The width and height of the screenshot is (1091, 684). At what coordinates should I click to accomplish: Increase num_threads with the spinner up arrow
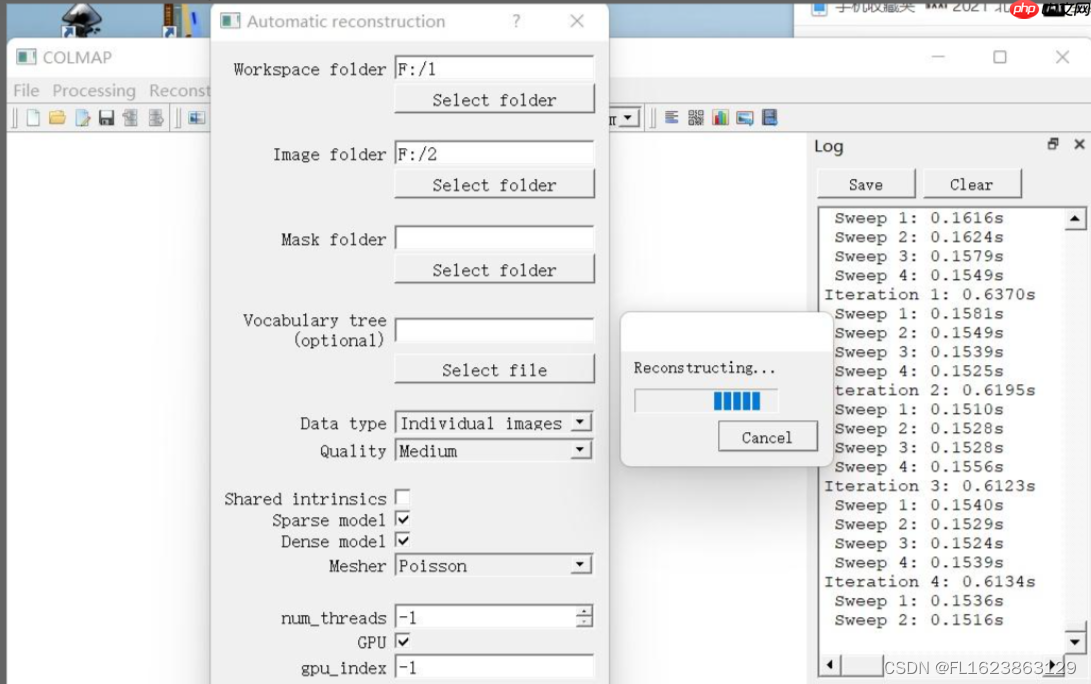coord(584,612)
